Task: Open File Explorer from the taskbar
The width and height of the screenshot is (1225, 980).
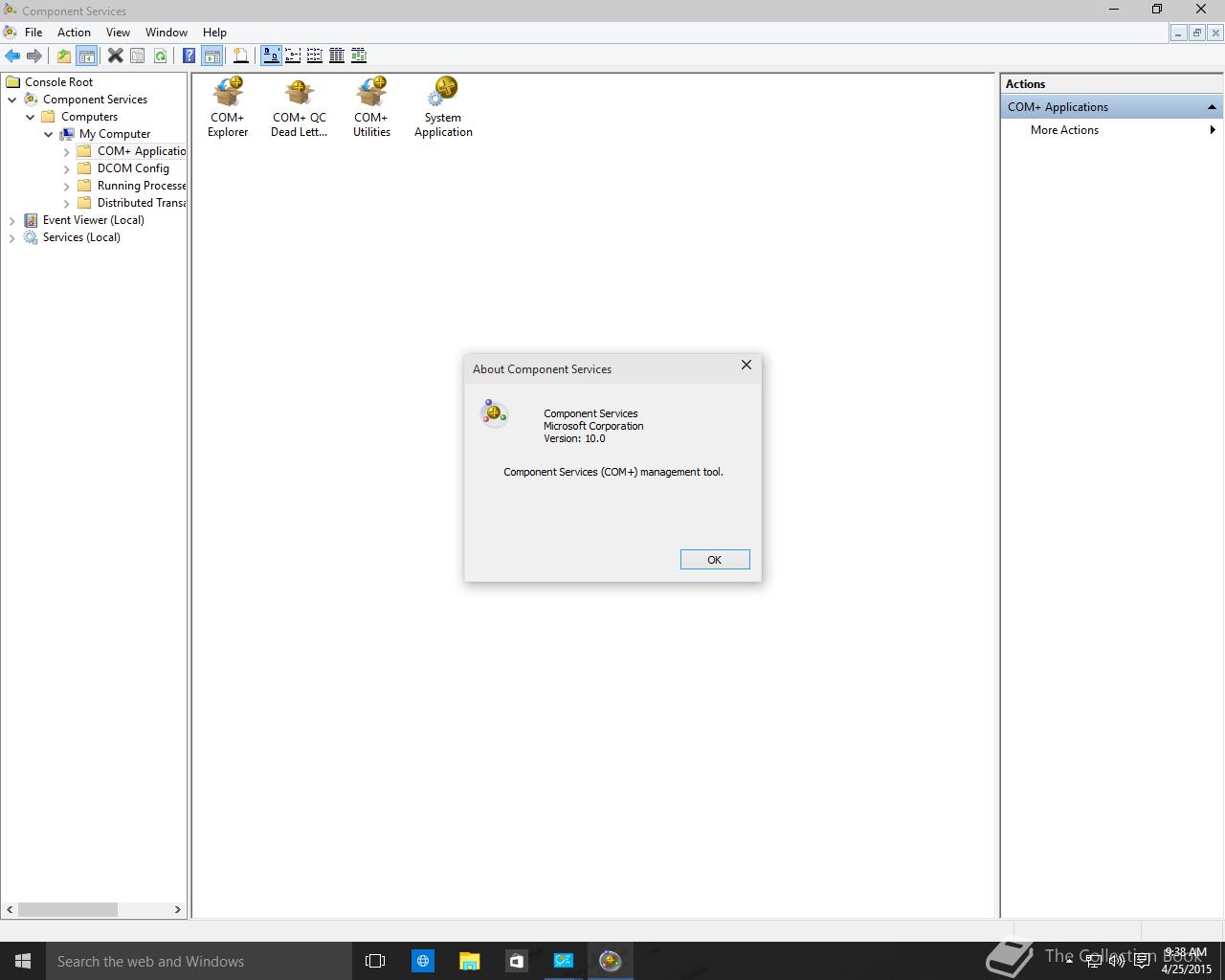Action: (469, 961)
